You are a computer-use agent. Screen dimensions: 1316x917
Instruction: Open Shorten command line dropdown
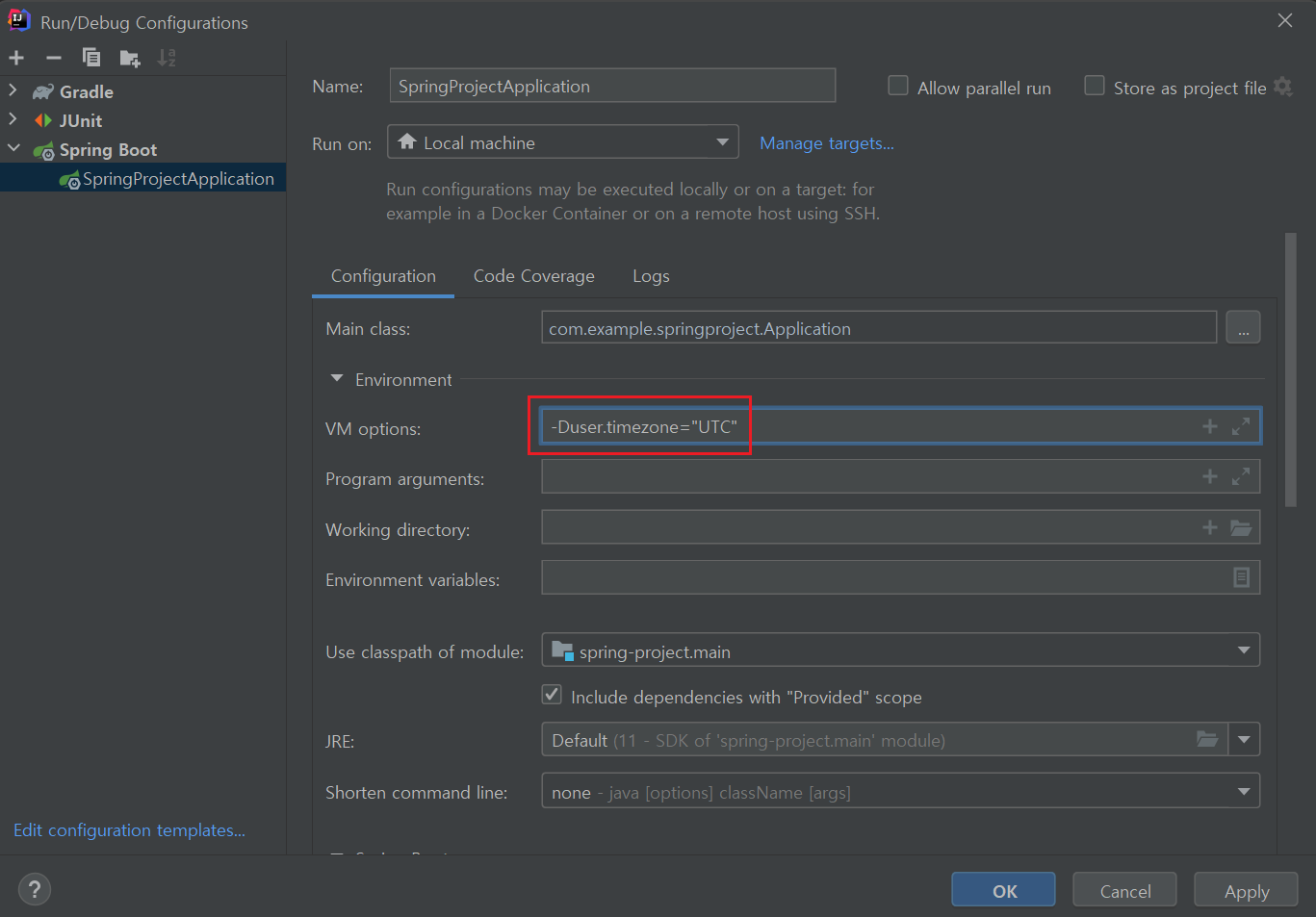tap(900, 791)
